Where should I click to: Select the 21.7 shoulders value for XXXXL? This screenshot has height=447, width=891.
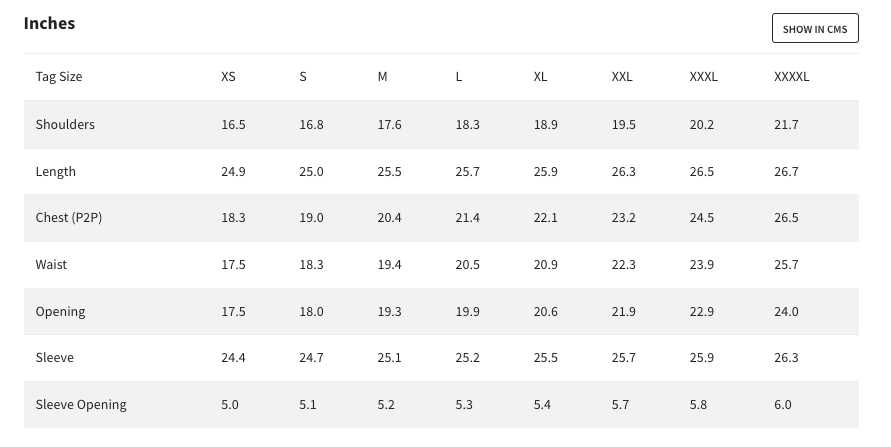786,124
